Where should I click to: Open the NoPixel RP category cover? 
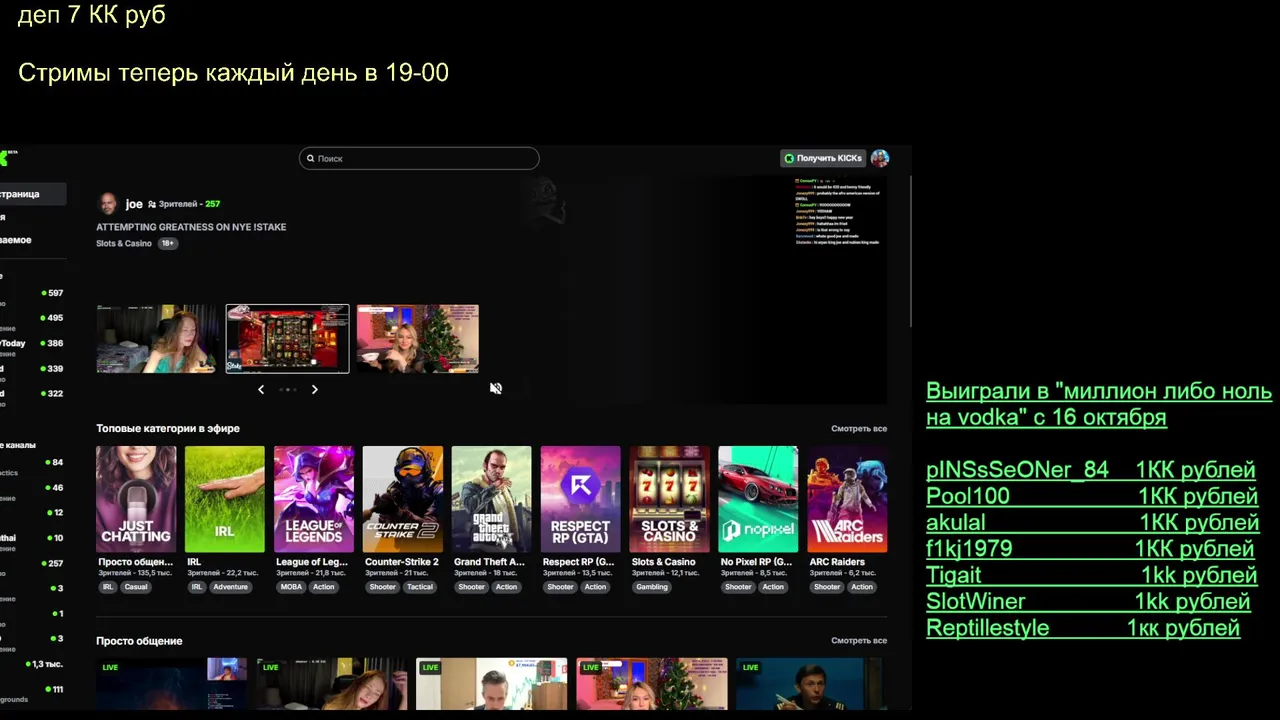coord(758,499)
